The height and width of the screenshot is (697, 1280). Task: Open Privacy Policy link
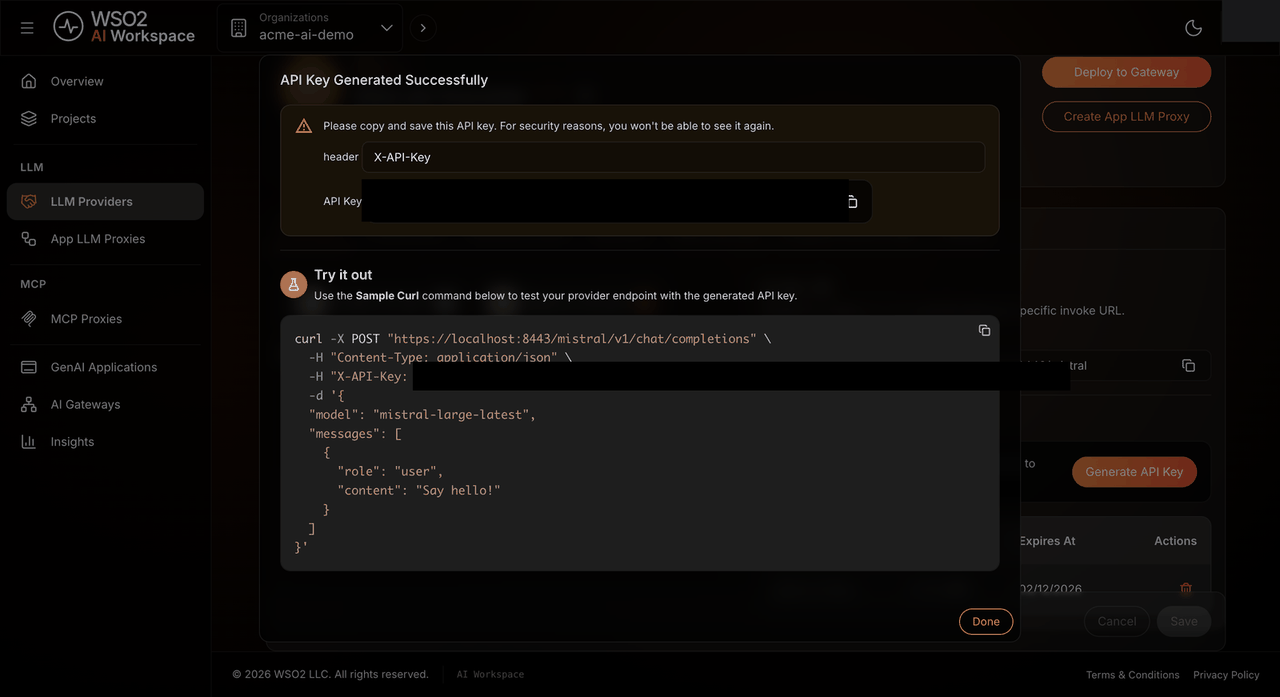pos(1226,675)
